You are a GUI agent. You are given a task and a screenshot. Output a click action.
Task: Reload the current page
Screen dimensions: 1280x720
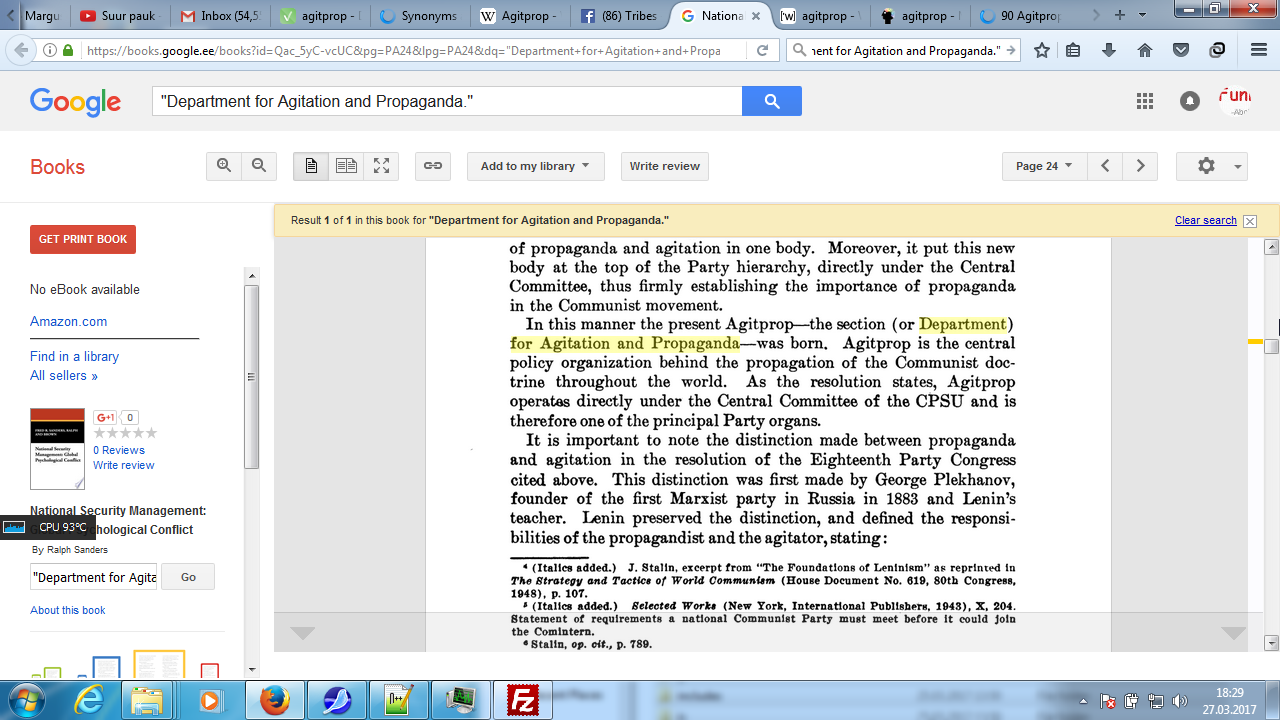[x=762, y=51]
